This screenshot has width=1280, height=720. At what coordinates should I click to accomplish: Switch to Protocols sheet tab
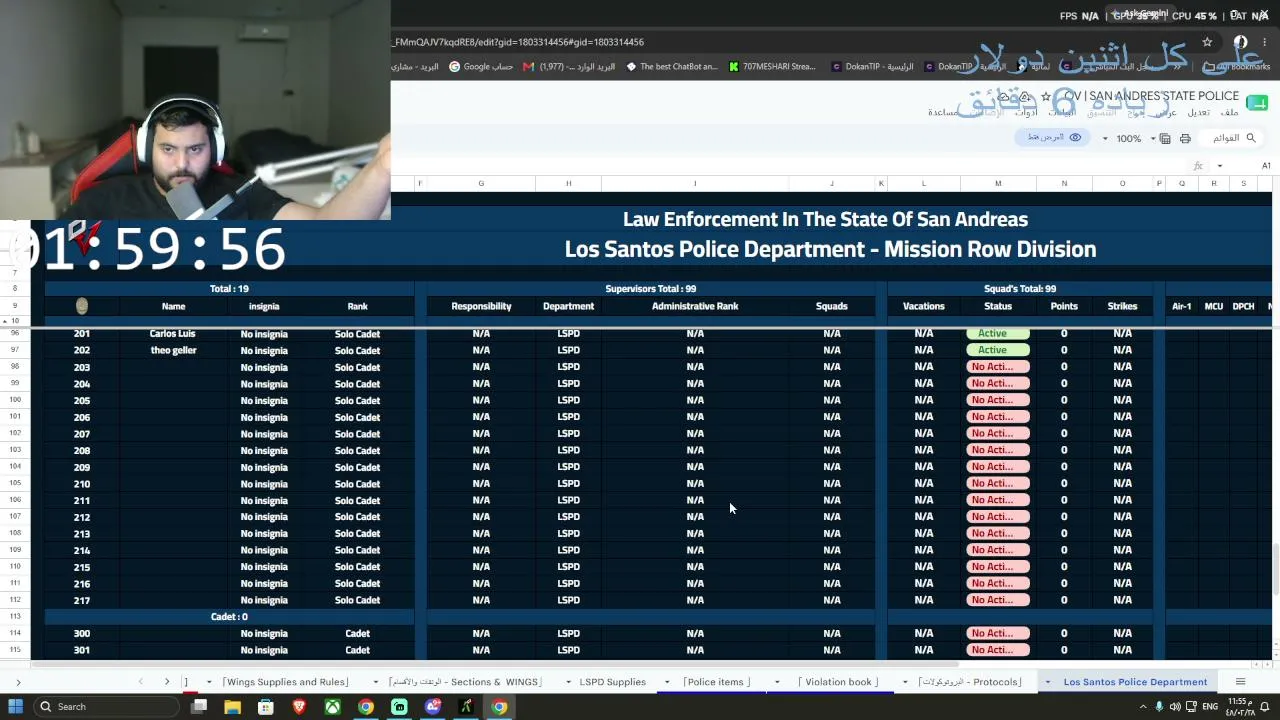[x=970, y=682]
